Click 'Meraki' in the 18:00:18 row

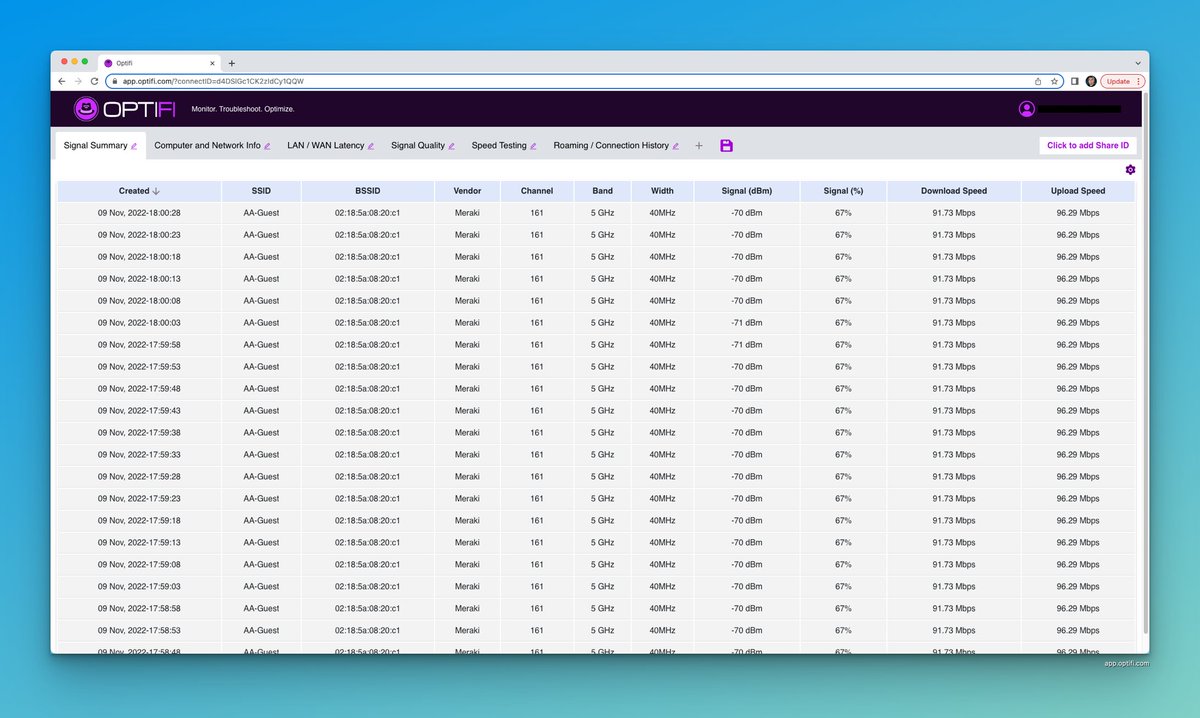pos(467,257)
